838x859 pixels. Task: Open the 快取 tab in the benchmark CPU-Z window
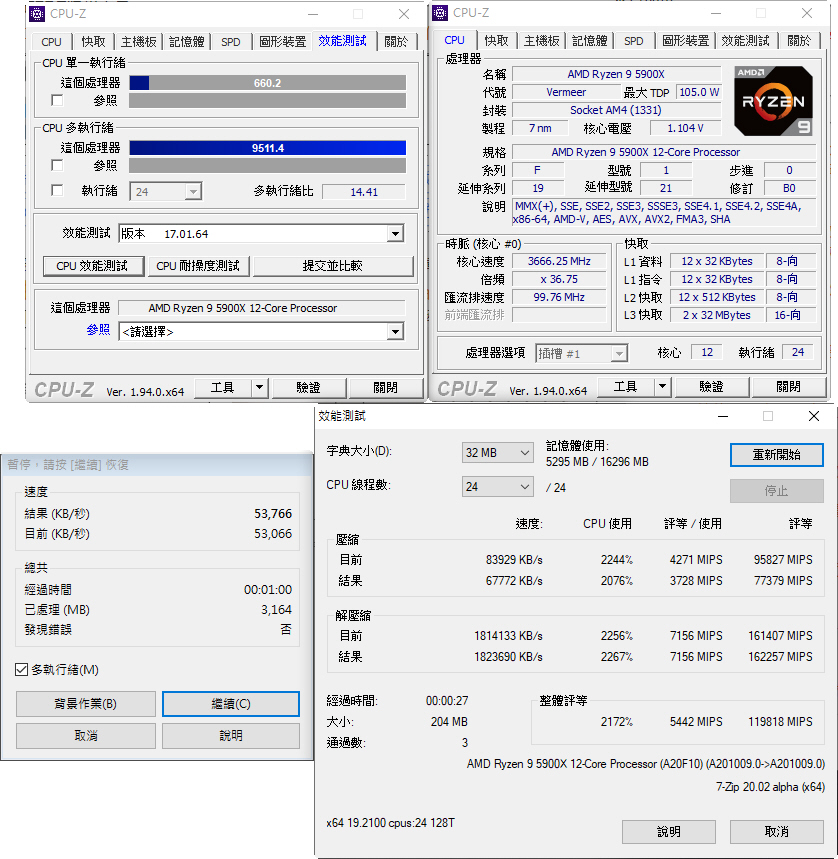[x=93, y=42]
